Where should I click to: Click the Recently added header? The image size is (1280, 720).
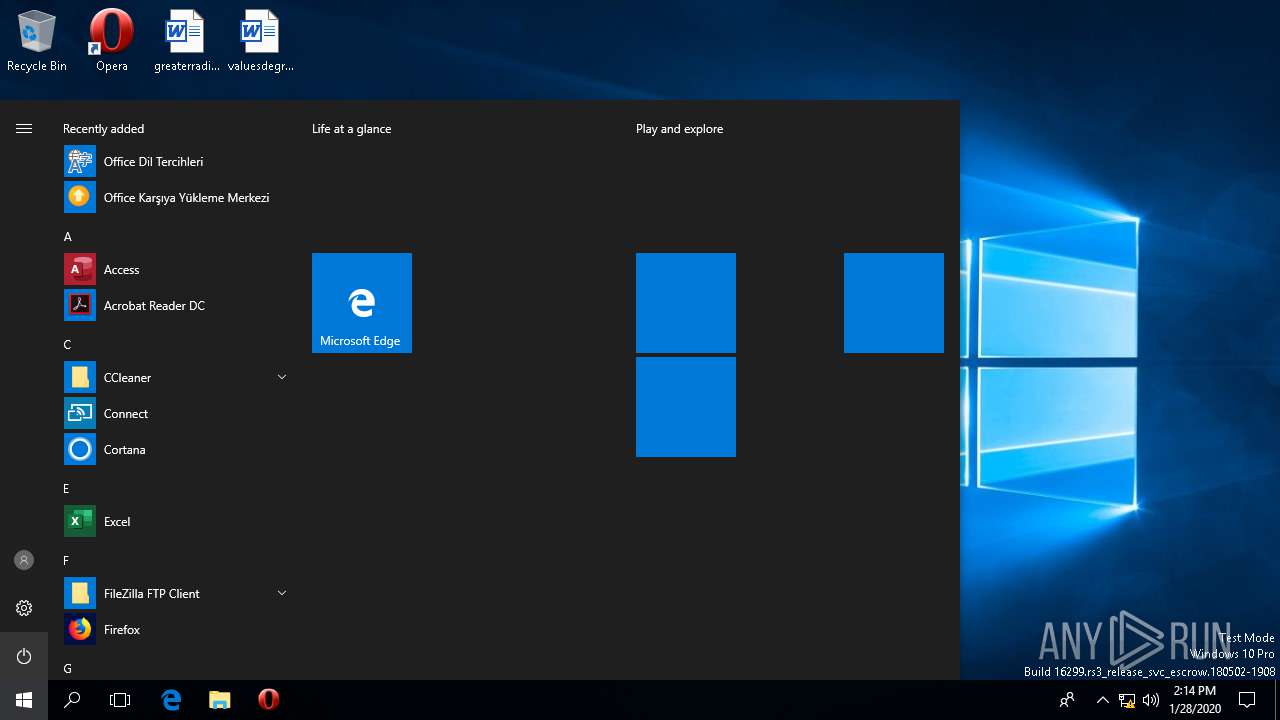103,129
